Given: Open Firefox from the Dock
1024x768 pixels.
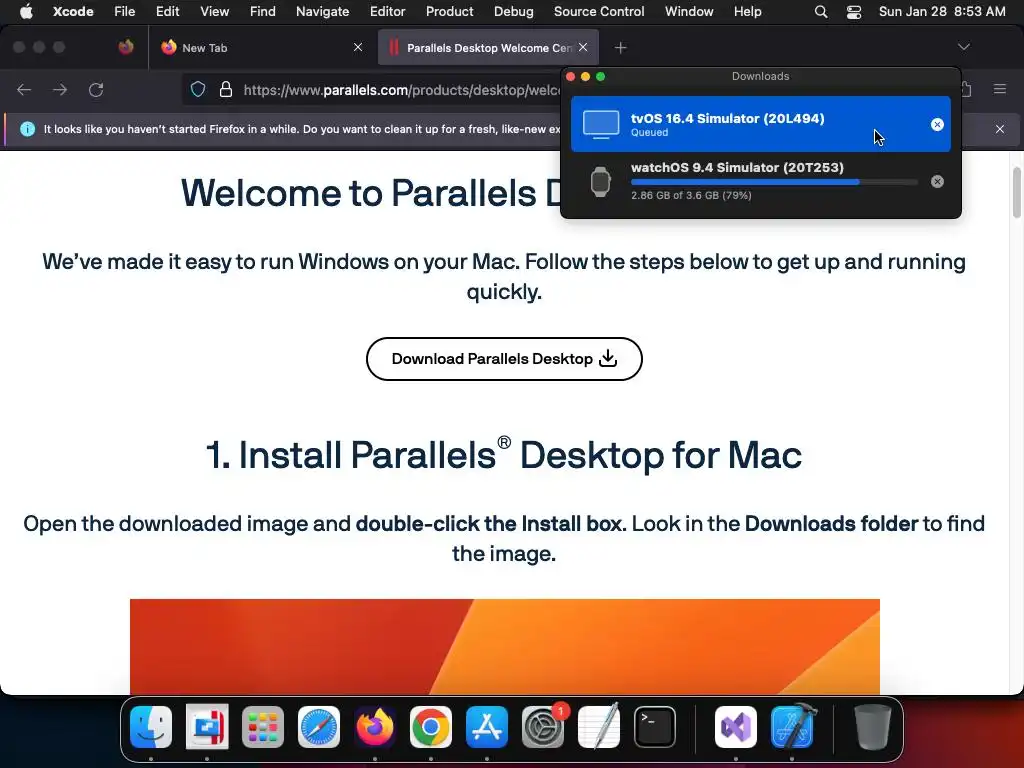Looking at the screenshot, I should tap(375, 726).
